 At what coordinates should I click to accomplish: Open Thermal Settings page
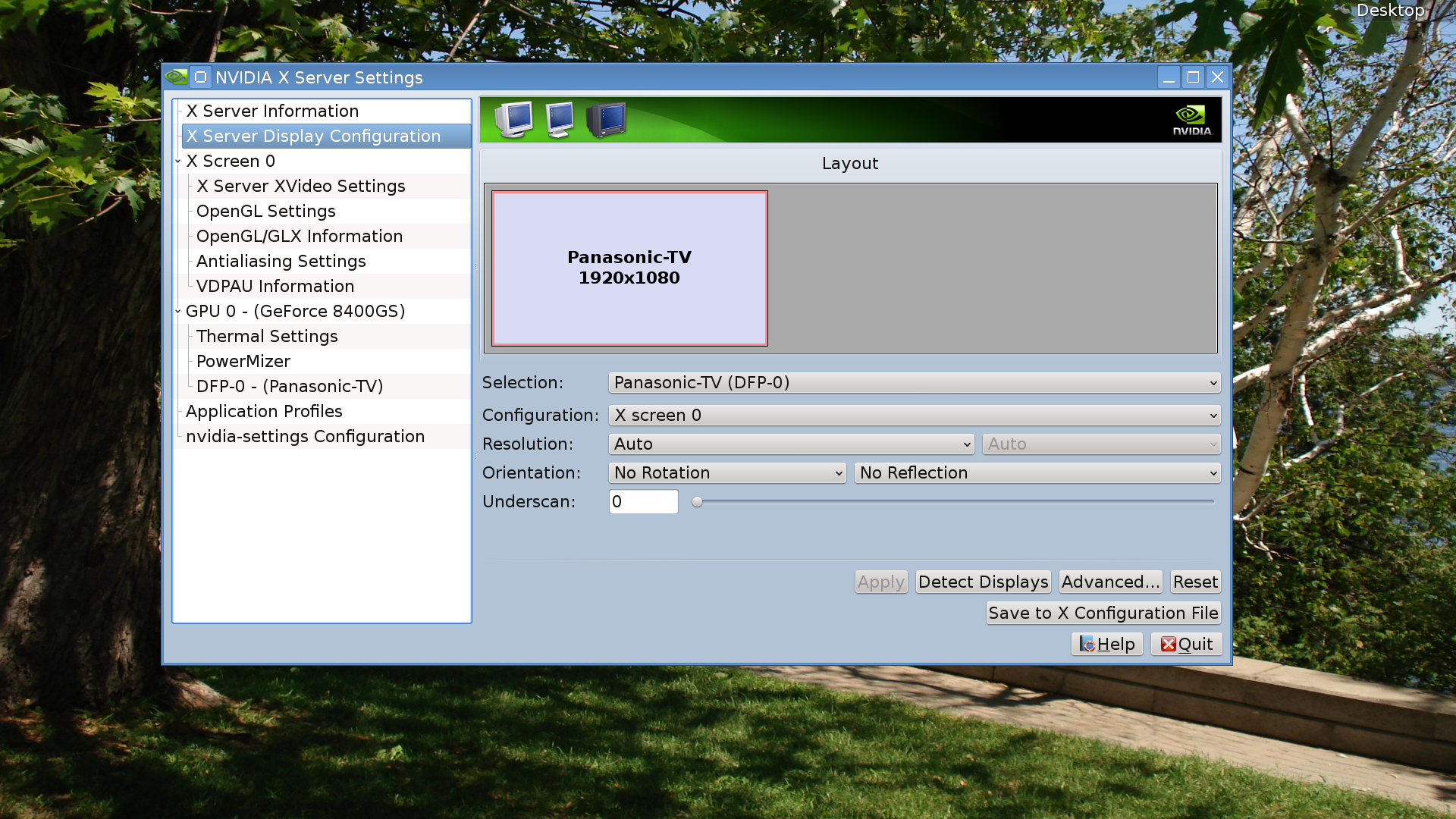(267, 337)
